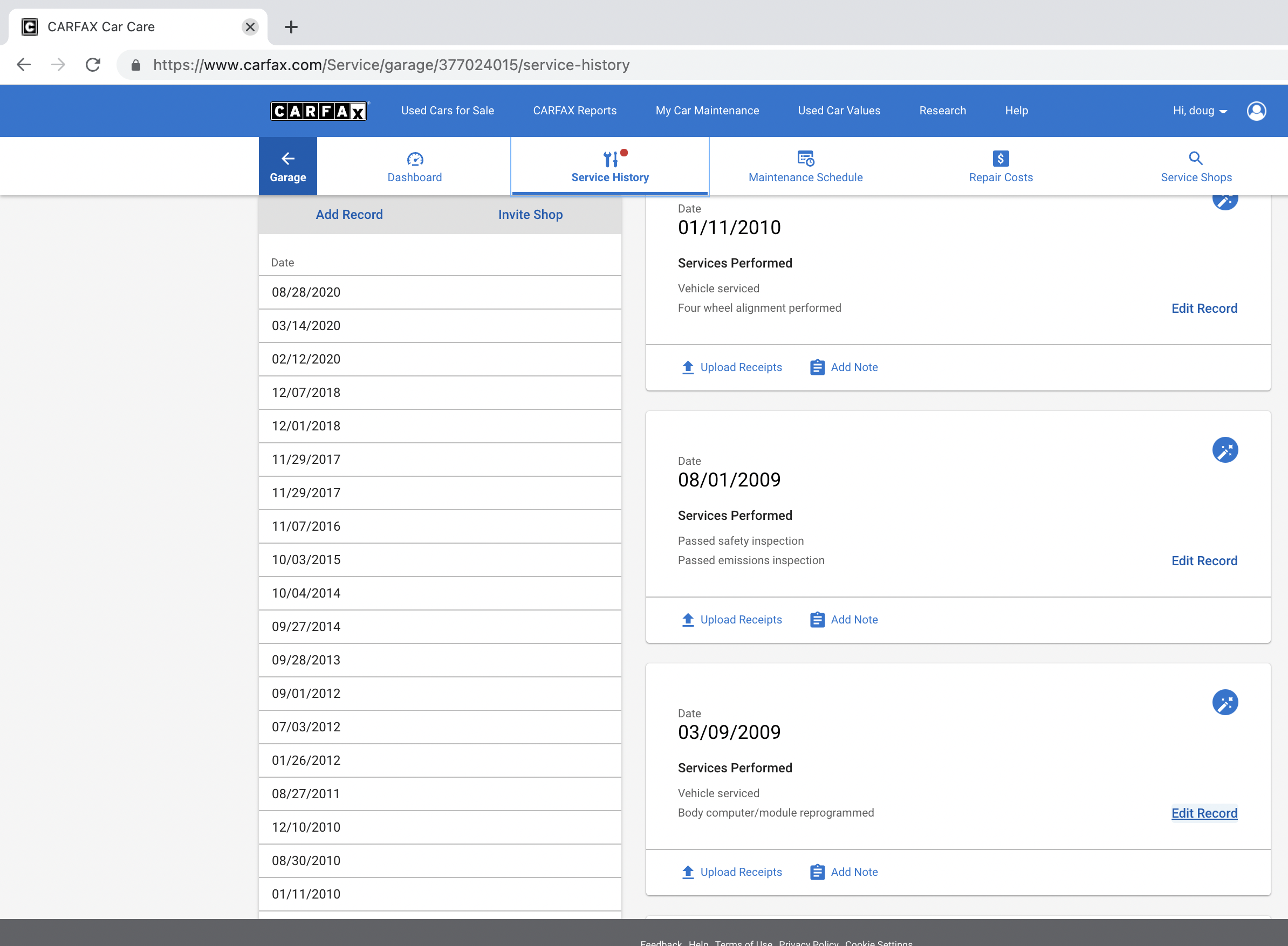Edit Record for 08/01/2009 service
The width and height of the screenshot is (1288, 946).
pos(1204,561)
